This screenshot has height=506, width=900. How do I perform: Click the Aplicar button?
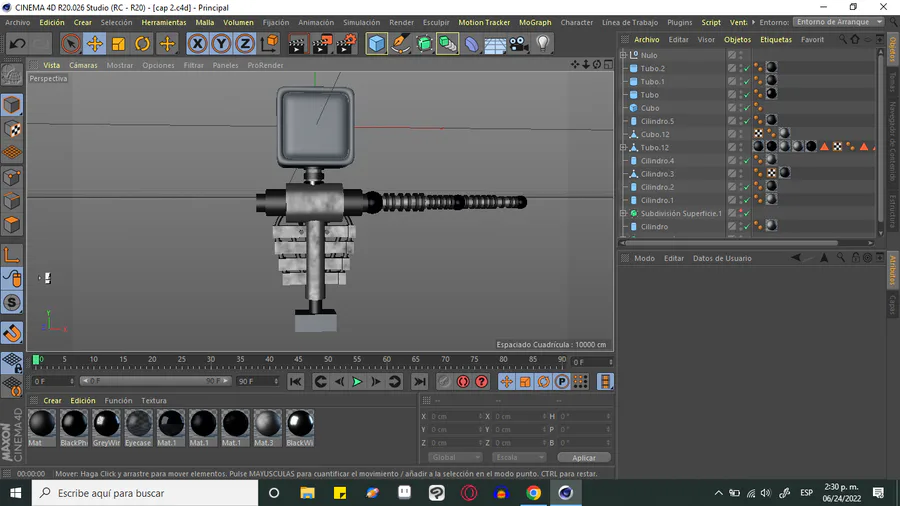click(x=583, y=458)
